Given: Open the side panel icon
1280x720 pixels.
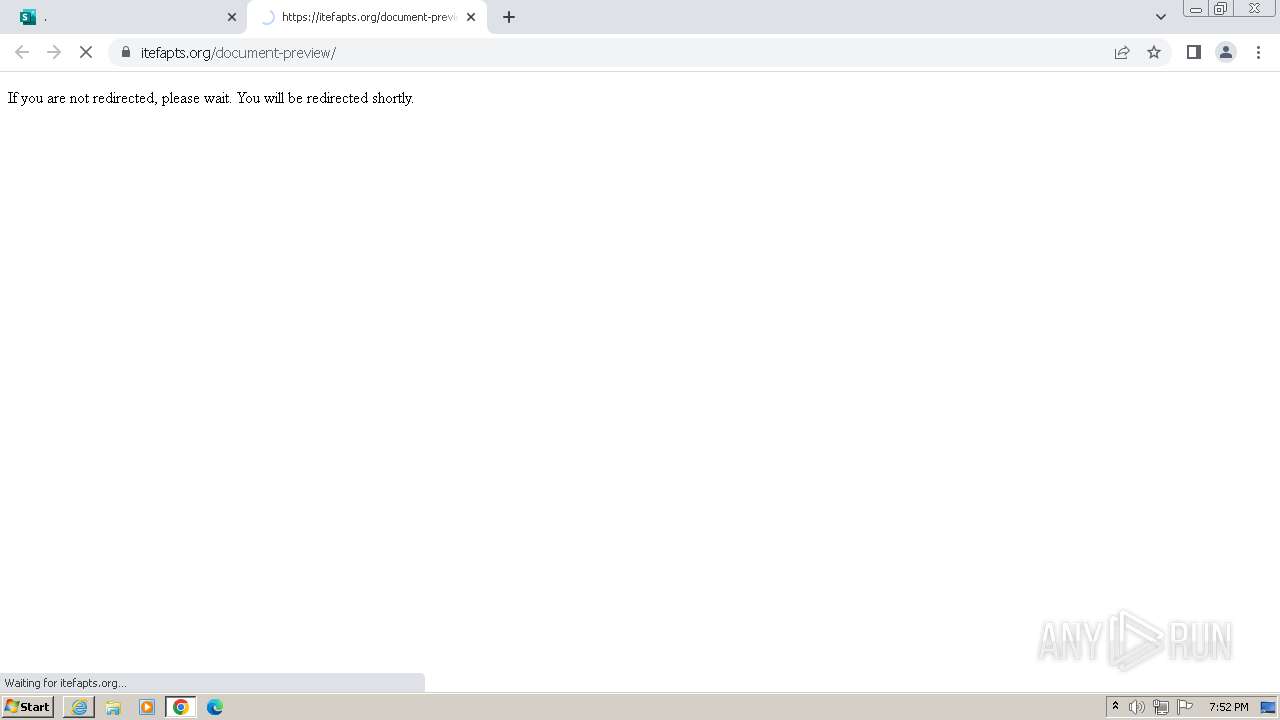Looking at the screenshot, I should [1193, 52].
